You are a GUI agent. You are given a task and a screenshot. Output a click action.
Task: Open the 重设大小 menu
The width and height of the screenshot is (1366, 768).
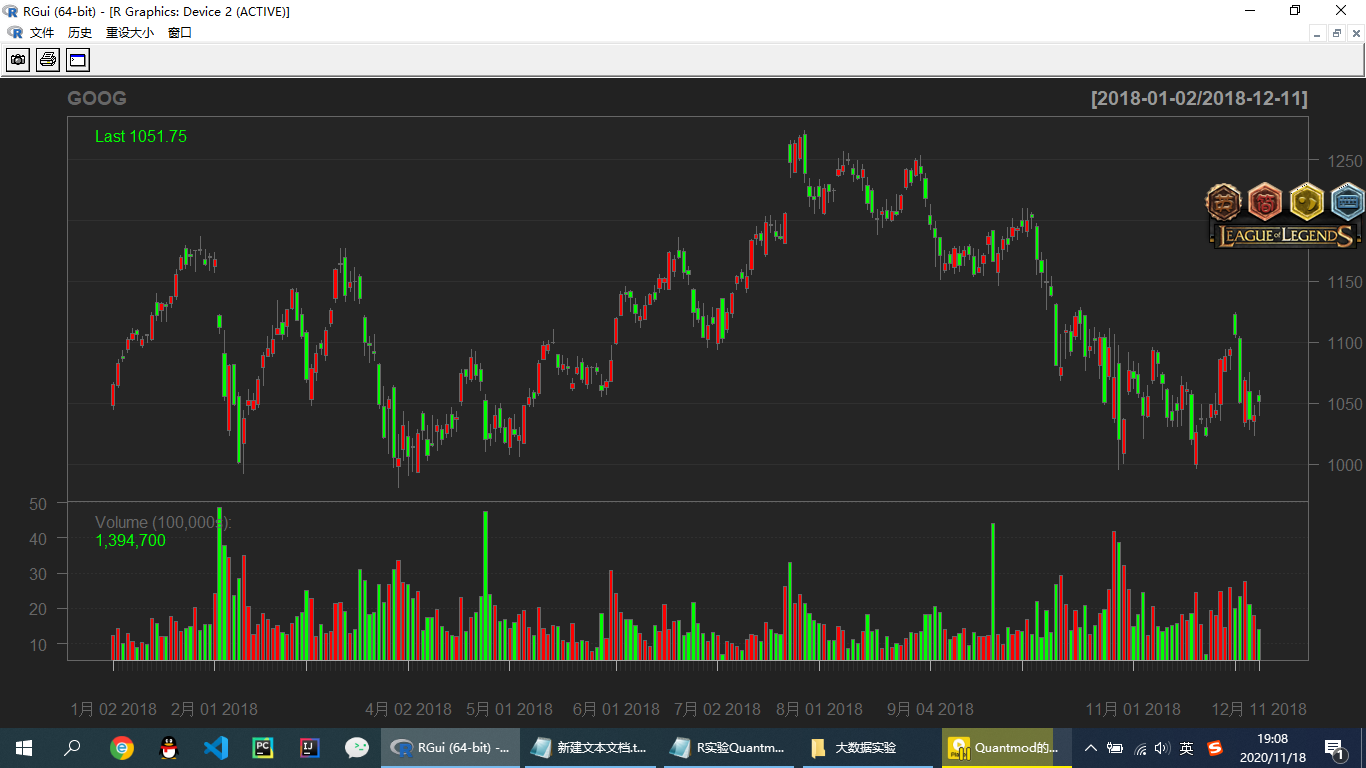[130, 33]
